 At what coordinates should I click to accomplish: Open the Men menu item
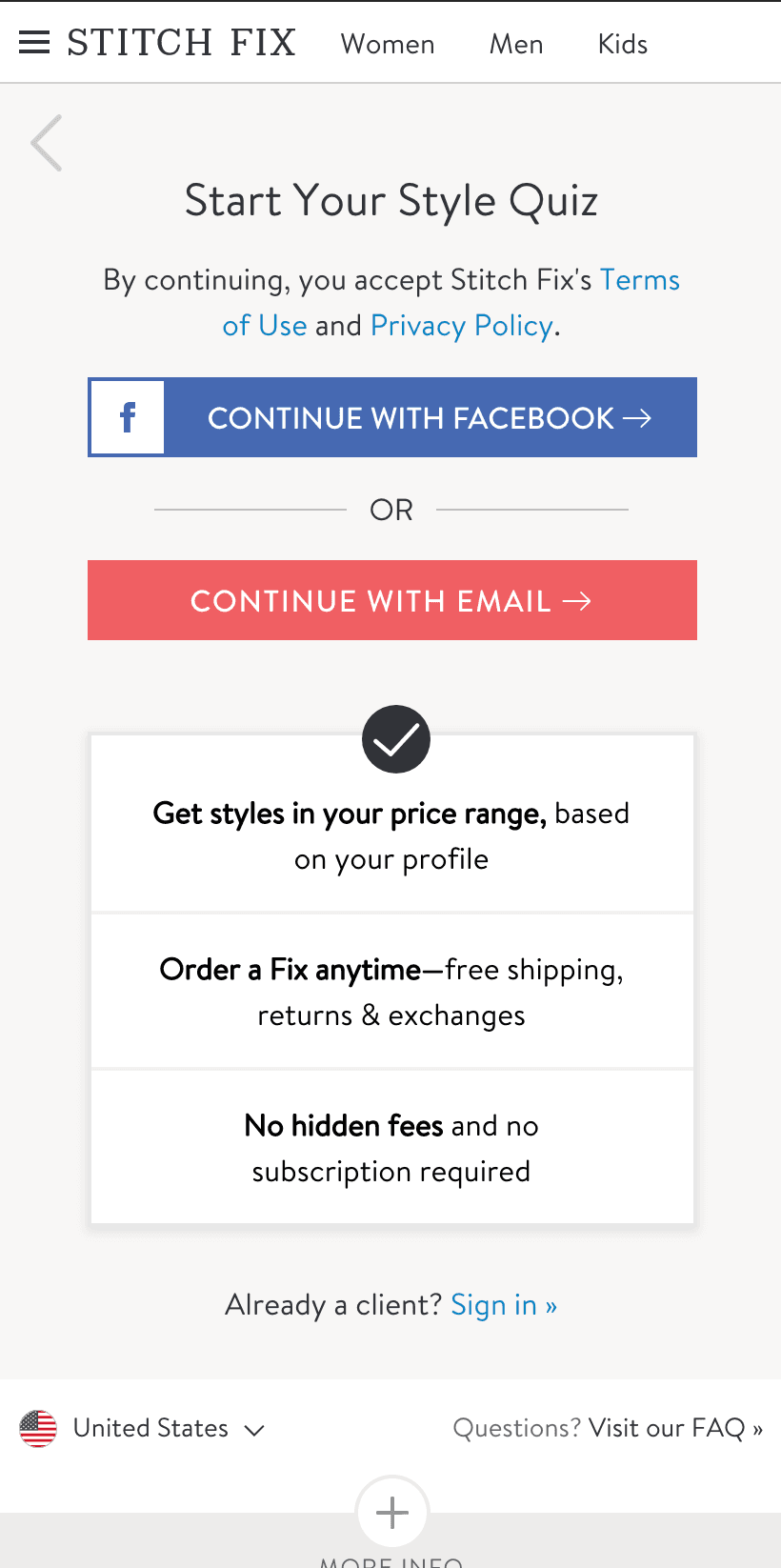[516, 44]
